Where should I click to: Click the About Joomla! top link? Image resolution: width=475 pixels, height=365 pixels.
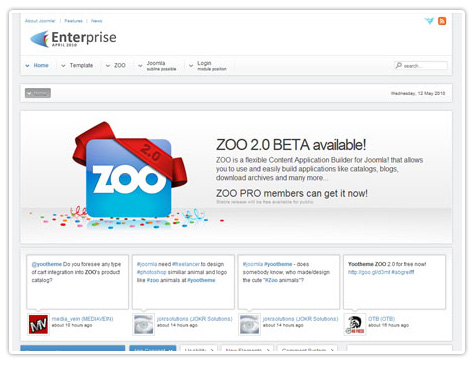pos(40,21)
